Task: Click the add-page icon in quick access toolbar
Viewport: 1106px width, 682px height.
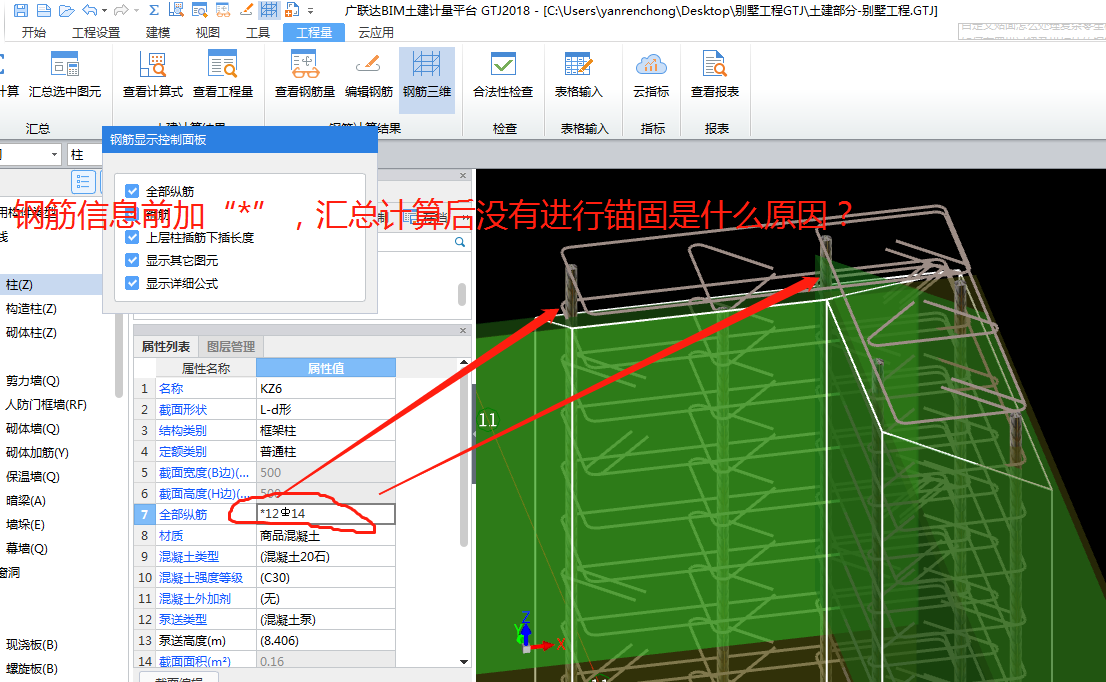Action: (x=291, y=11)
